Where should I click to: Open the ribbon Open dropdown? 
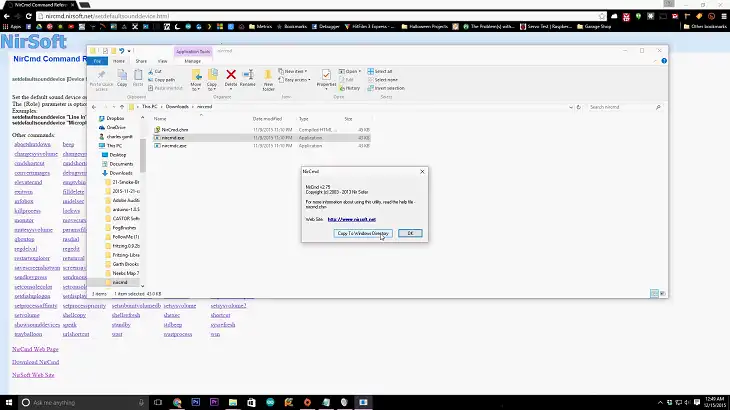[x=350, y=72]
